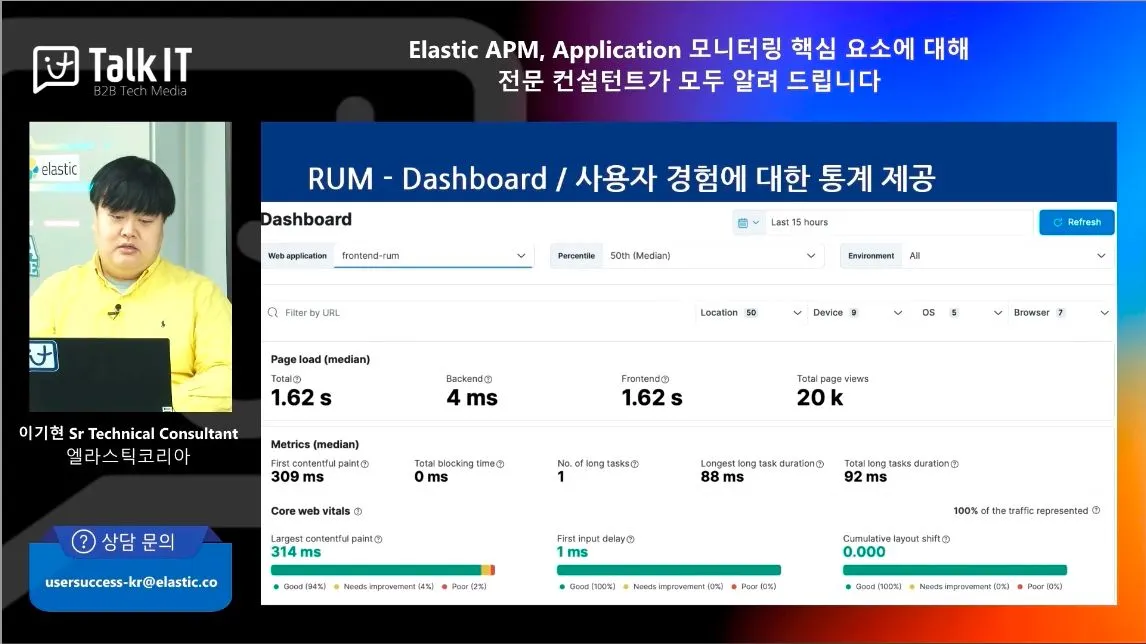This screenshot has height=644, width=1146.
Task: Click the 88 ms longest task value
Action: (x=722, y=477)
